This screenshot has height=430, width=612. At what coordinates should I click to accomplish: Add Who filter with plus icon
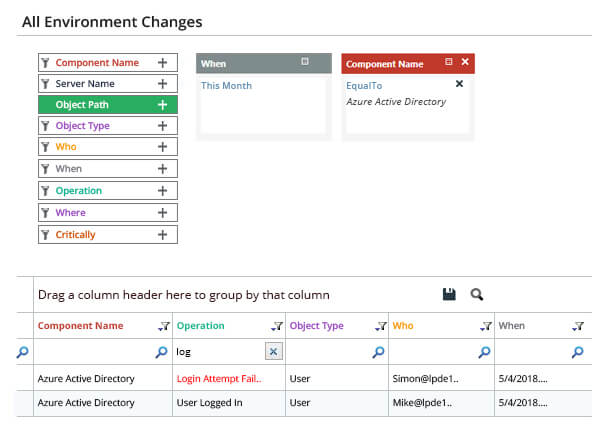coord(162,147)
